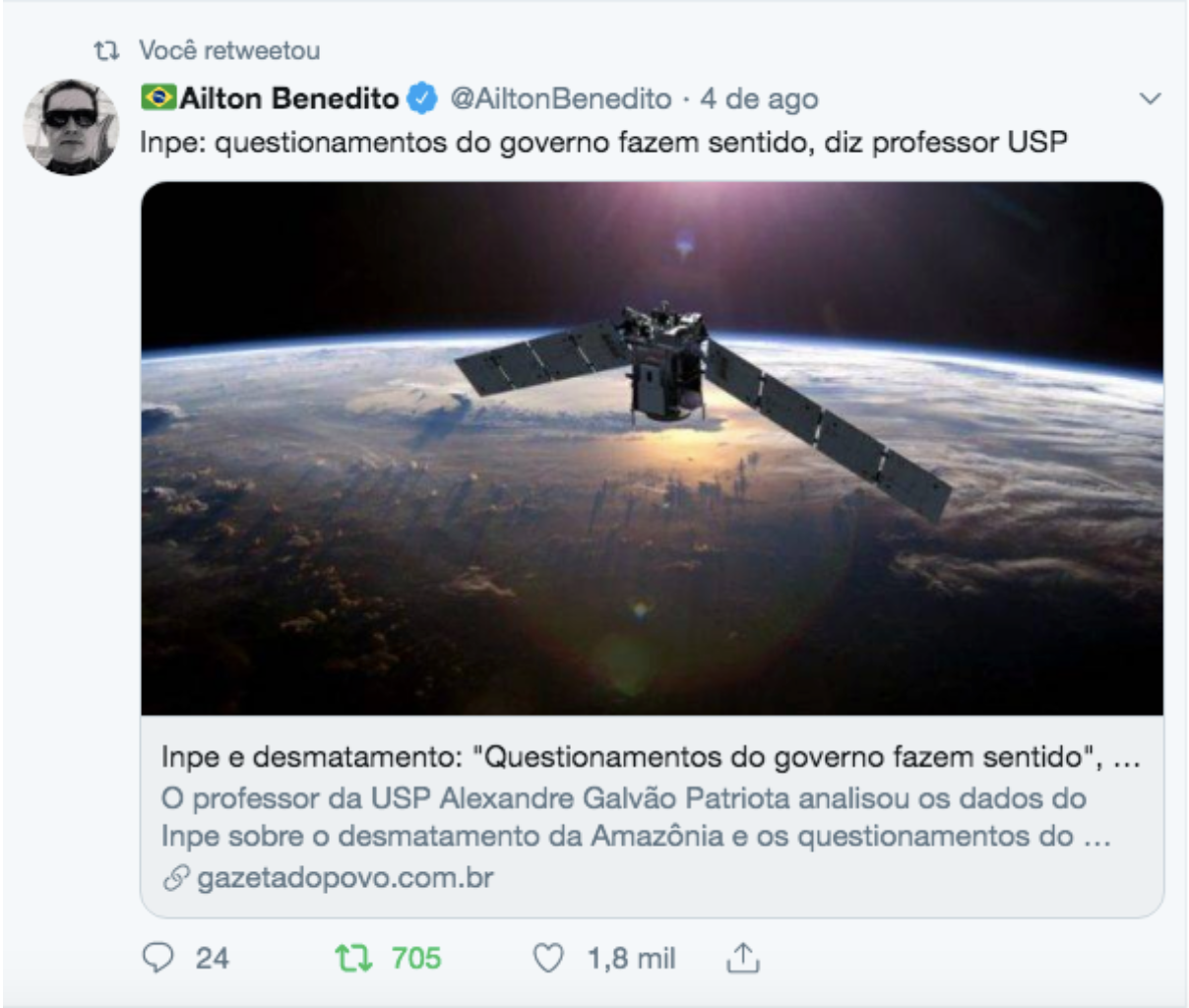Click the share upload arrow icon
Viewport: 1189px width, 1008px height.
click(743, 958)
